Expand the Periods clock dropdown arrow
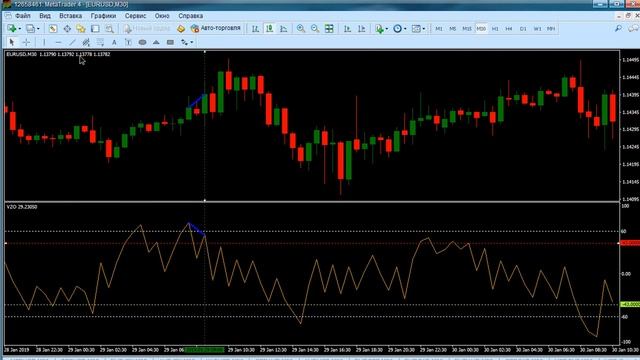The image size is (640, 360). coord(405,29)
